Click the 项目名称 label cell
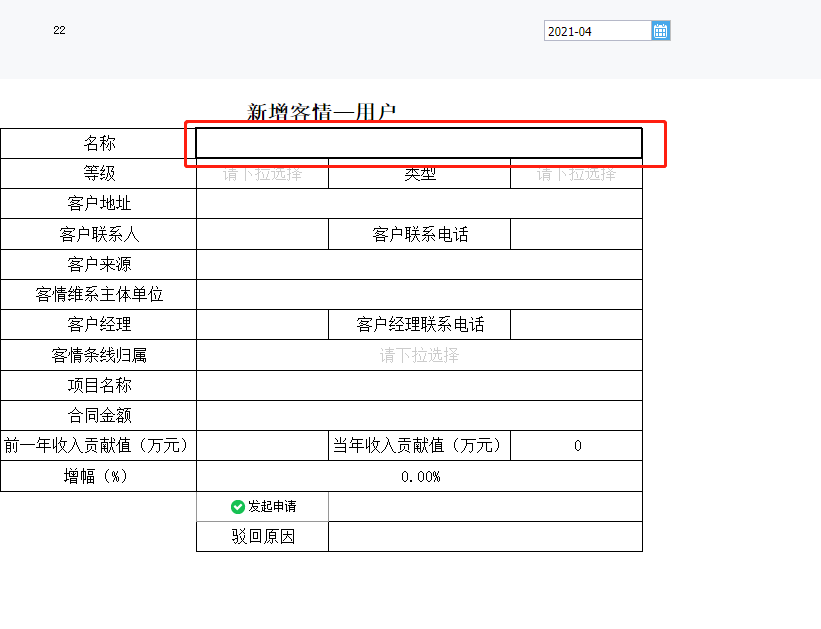The height and width of the screenshot is (629, 821). click(98, 385)
